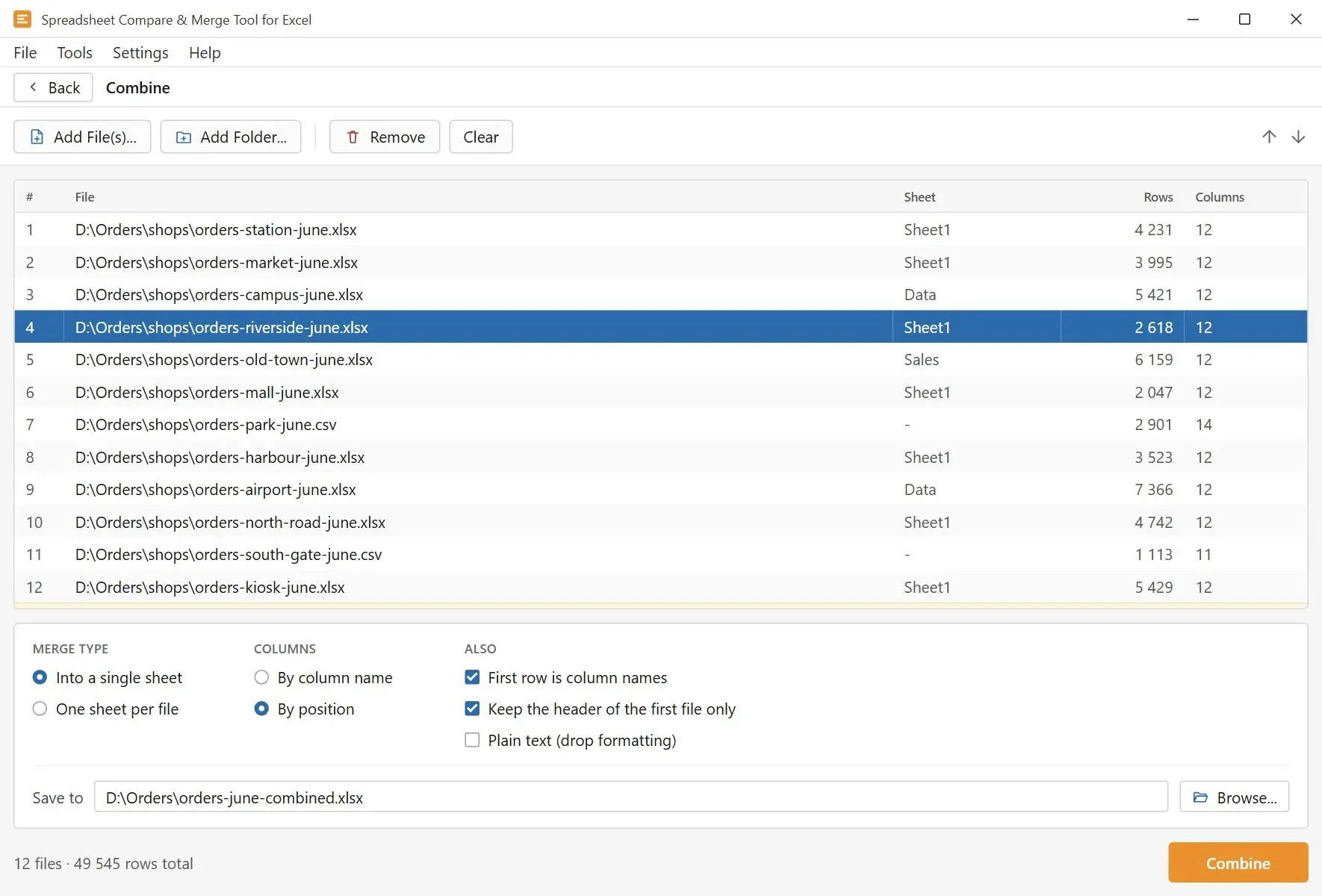
Task: Open the Settings menu
Action: tap(140, 52)
